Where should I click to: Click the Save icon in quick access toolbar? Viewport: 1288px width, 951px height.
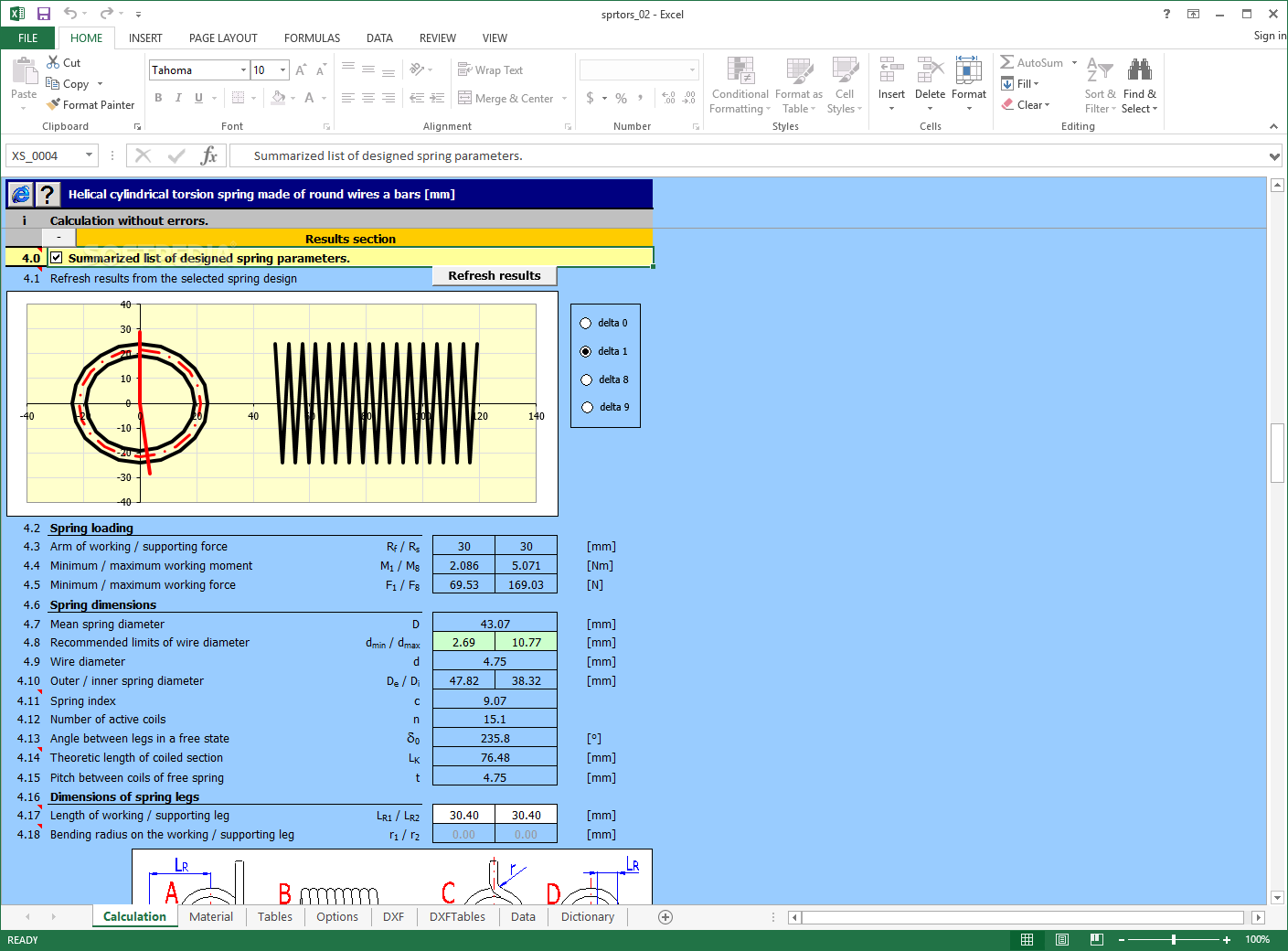43,14
